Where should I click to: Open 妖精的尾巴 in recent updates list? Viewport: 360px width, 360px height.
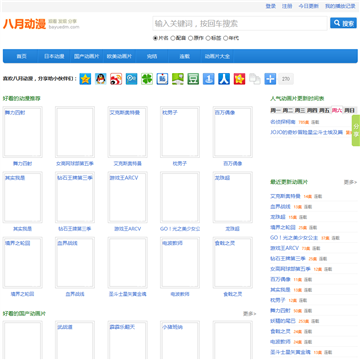[283, 321]
